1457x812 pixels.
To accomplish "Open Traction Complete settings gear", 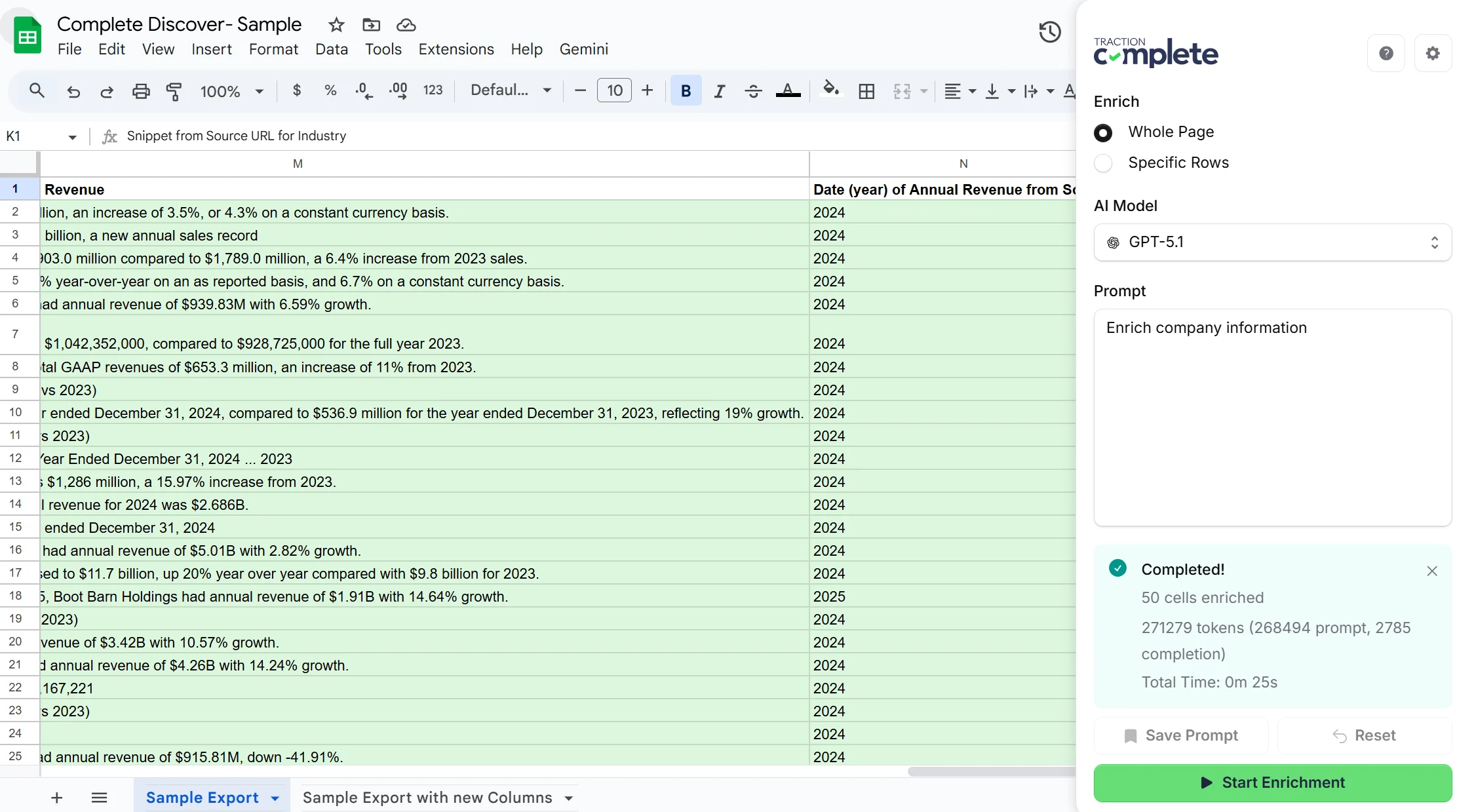I will pos(1433,53).
